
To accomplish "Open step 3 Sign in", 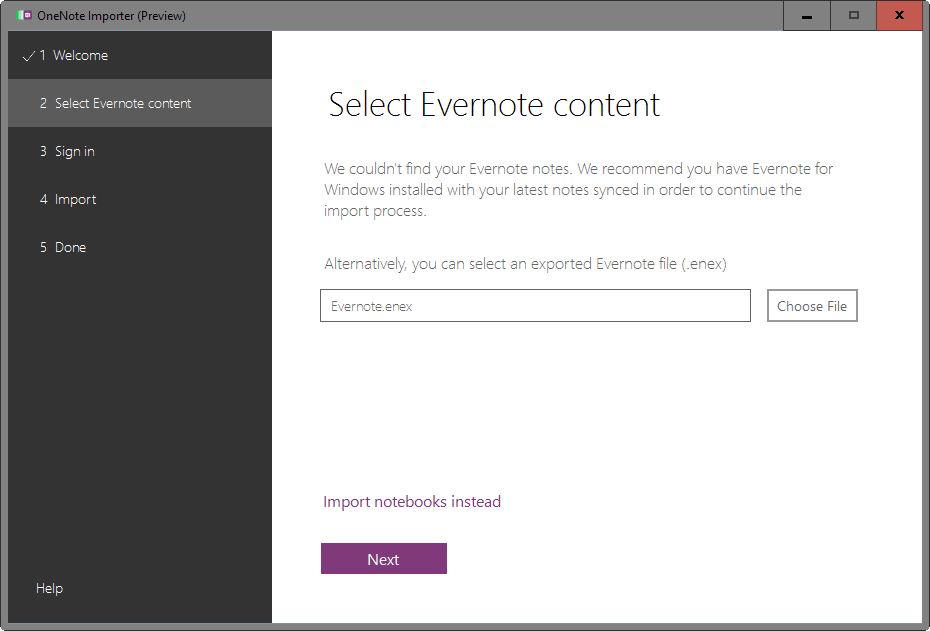I will click(x=140, y=151).
